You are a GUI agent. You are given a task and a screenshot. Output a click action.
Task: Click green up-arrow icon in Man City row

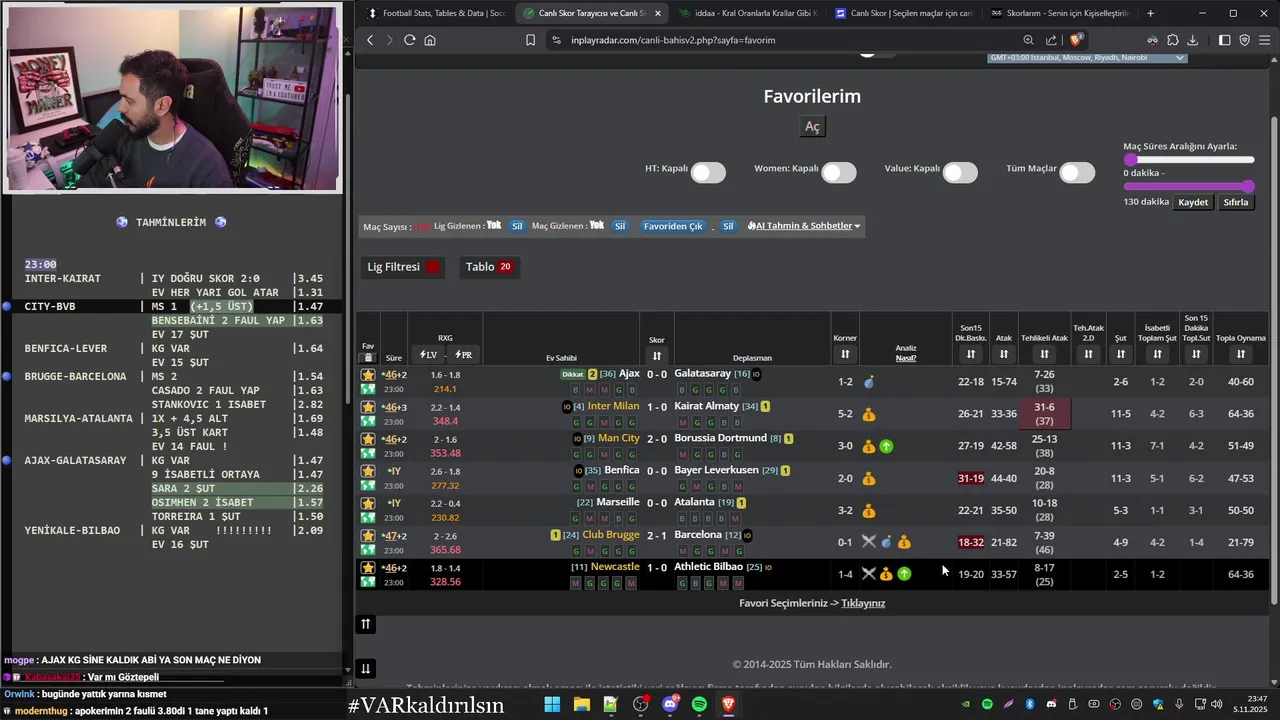click(886, 446)
